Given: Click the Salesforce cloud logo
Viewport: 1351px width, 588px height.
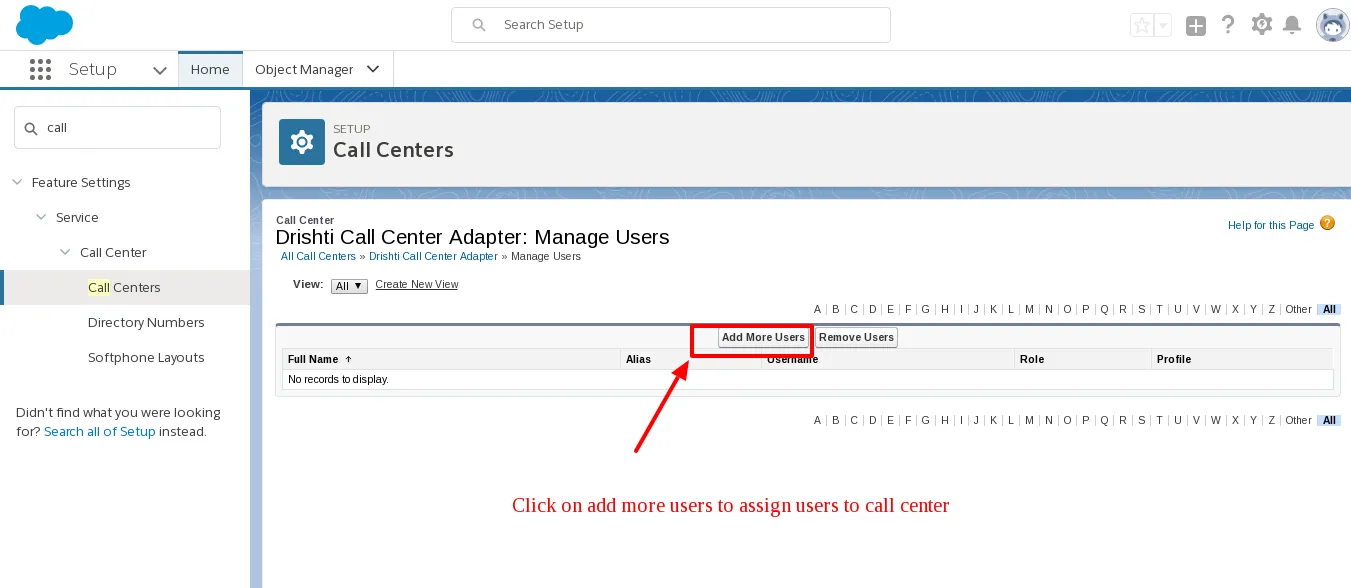Looking at the screenshot, I should [x=45, y=24].
